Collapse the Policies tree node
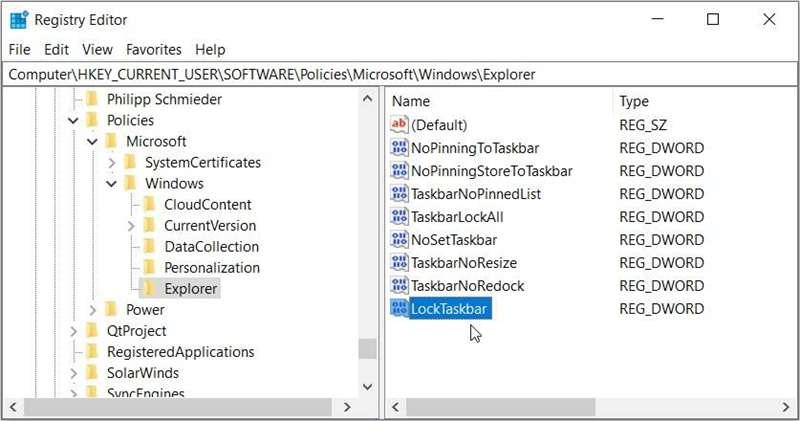This screenshot has height=421, width=800. point(74,121)
